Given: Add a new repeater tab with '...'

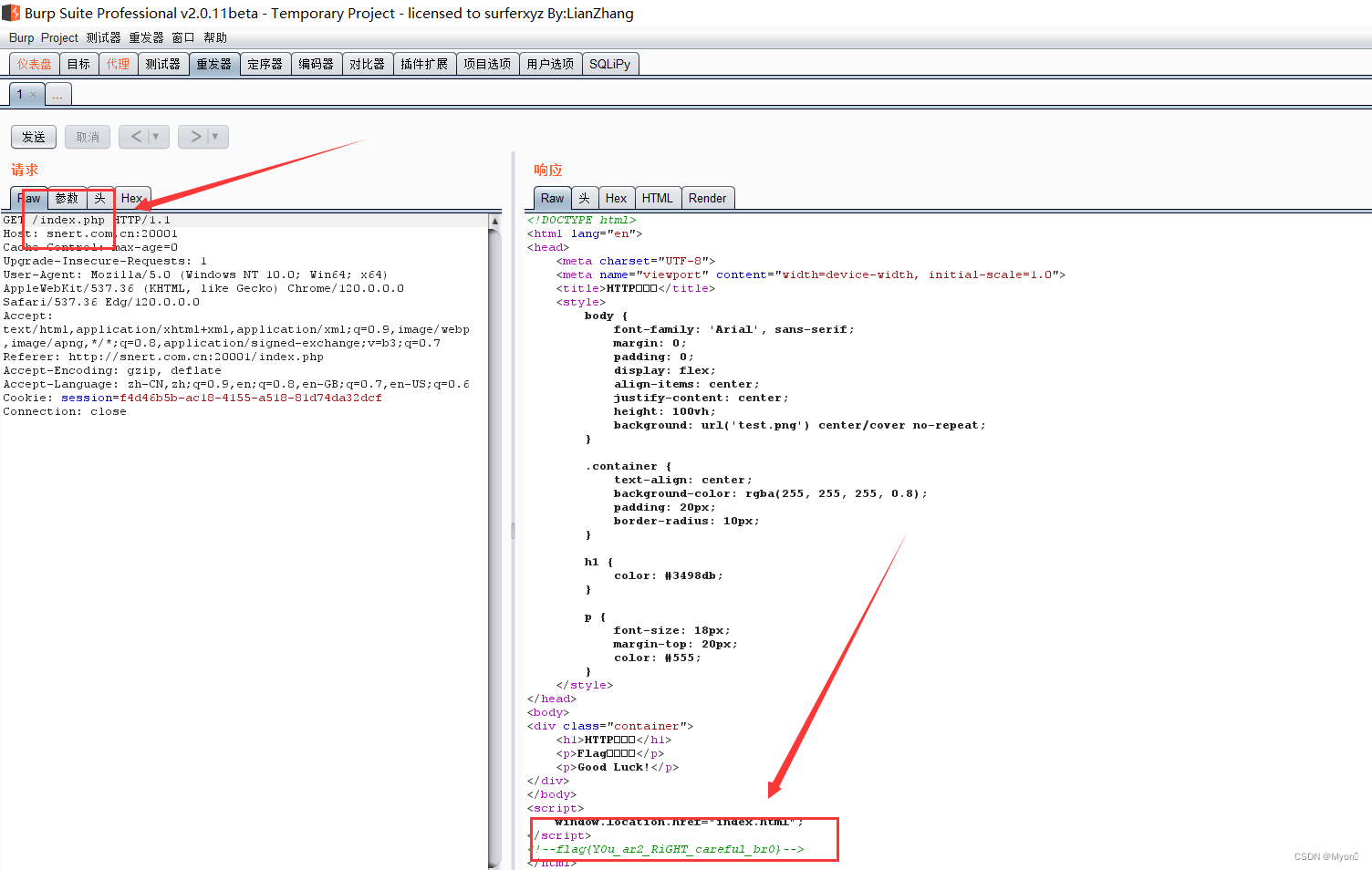Looking at the screenshot, I should click(57, 94).
